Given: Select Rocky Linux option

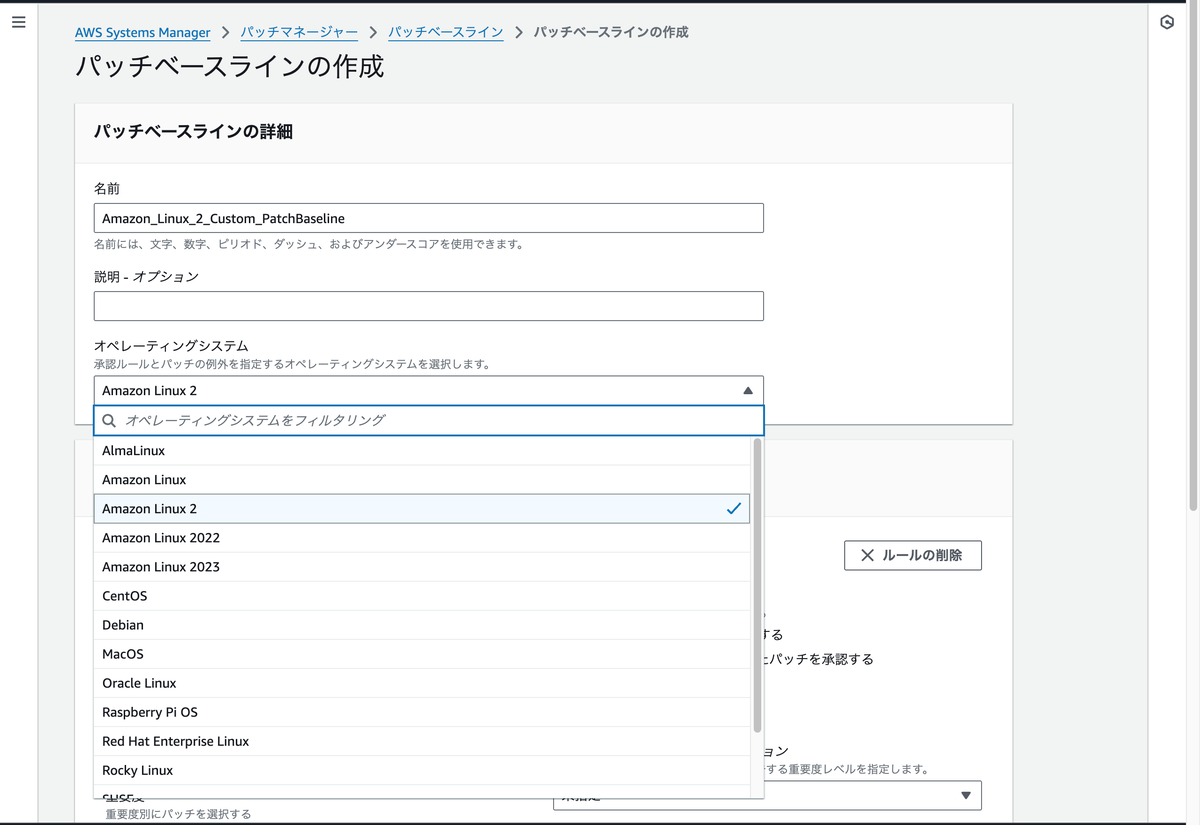Looking at the screenshot, I should click(422, 770).
